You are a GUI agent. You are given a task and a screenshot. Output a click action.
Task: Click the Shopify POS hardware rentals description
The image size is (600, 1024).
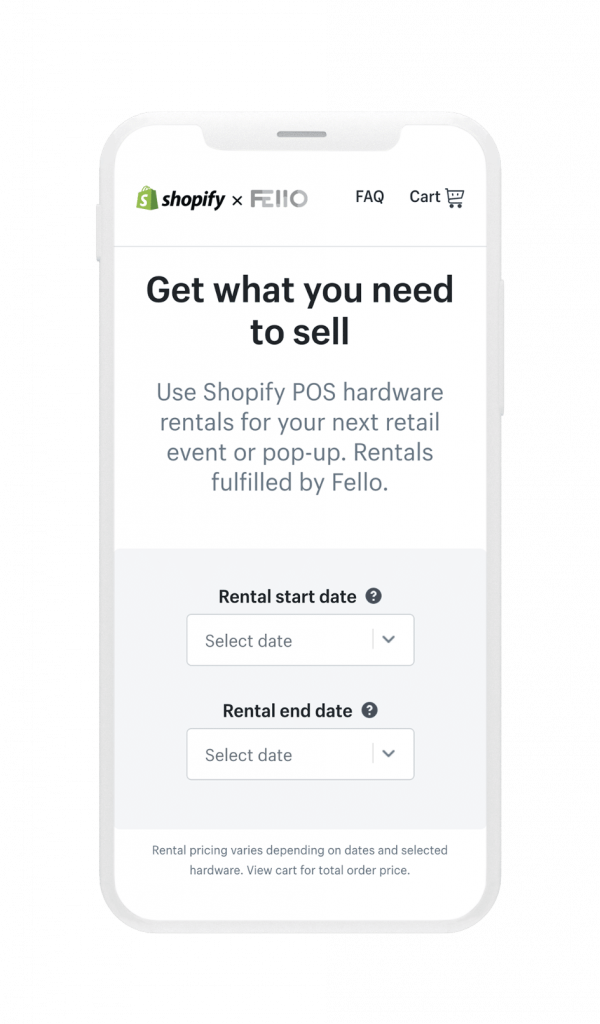(300, 436)
